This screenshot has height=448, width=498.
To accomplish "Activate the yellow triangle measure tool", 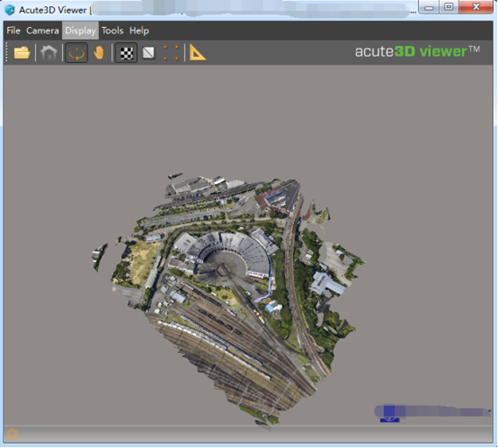I will coord(198,53).
